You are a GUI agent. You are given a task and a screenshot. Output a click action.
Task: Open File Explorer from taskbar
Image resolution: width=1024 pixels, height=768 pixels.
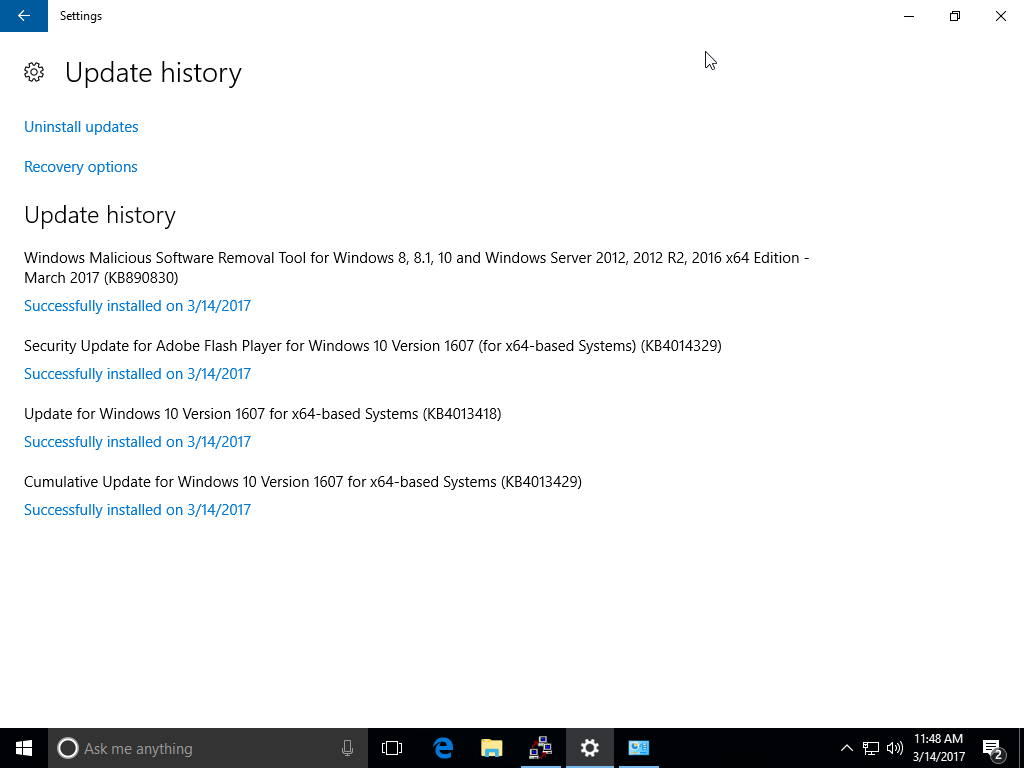[x=492, y=748]
